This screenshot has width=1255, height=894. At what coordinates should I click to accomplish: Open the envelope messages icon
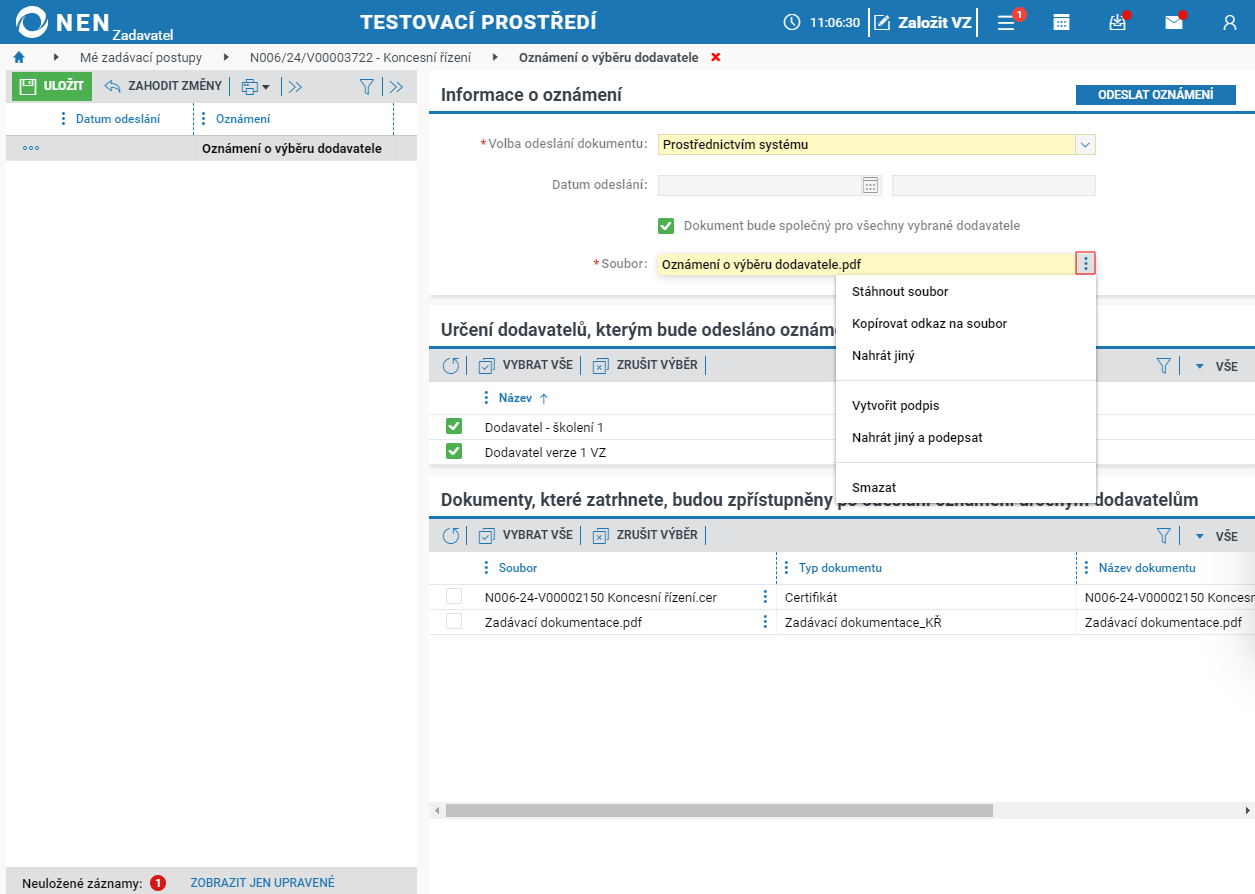[1174, 22]
